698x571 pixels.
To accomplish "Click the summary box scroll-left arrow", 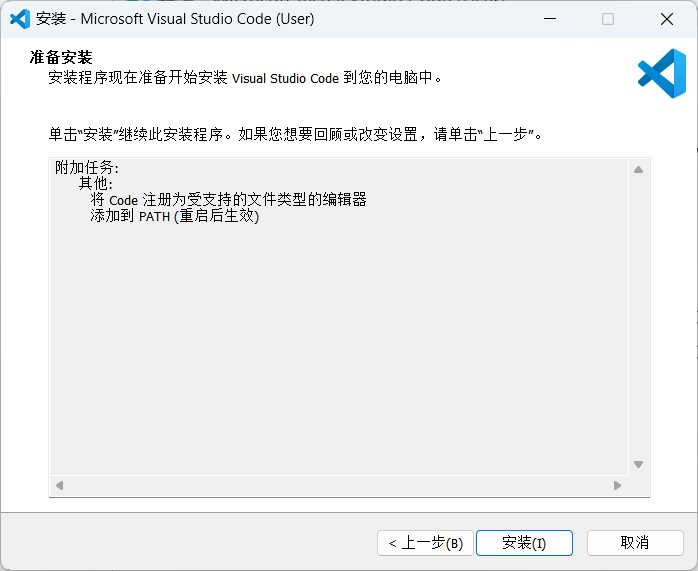I will (x=59, y=485).
